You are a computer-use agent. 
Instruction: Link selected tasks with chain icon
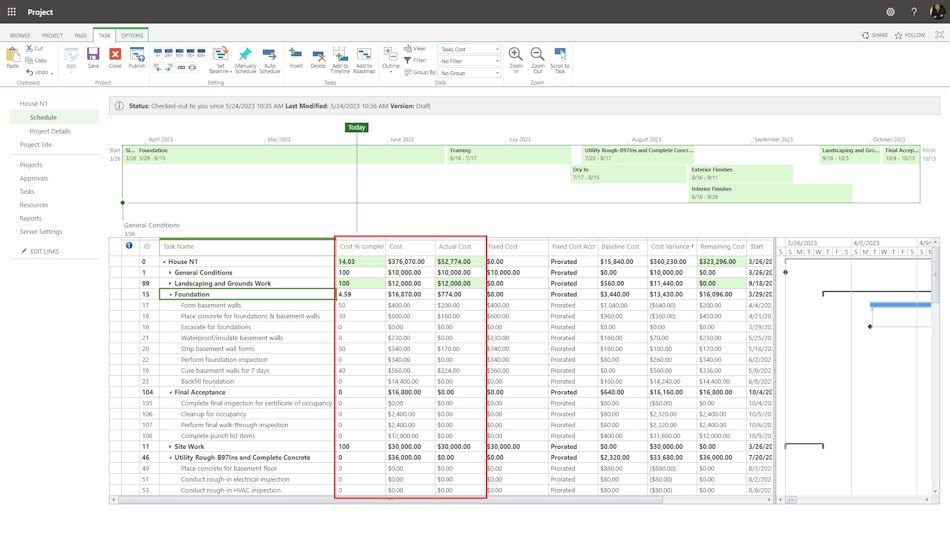click(181, 67)
